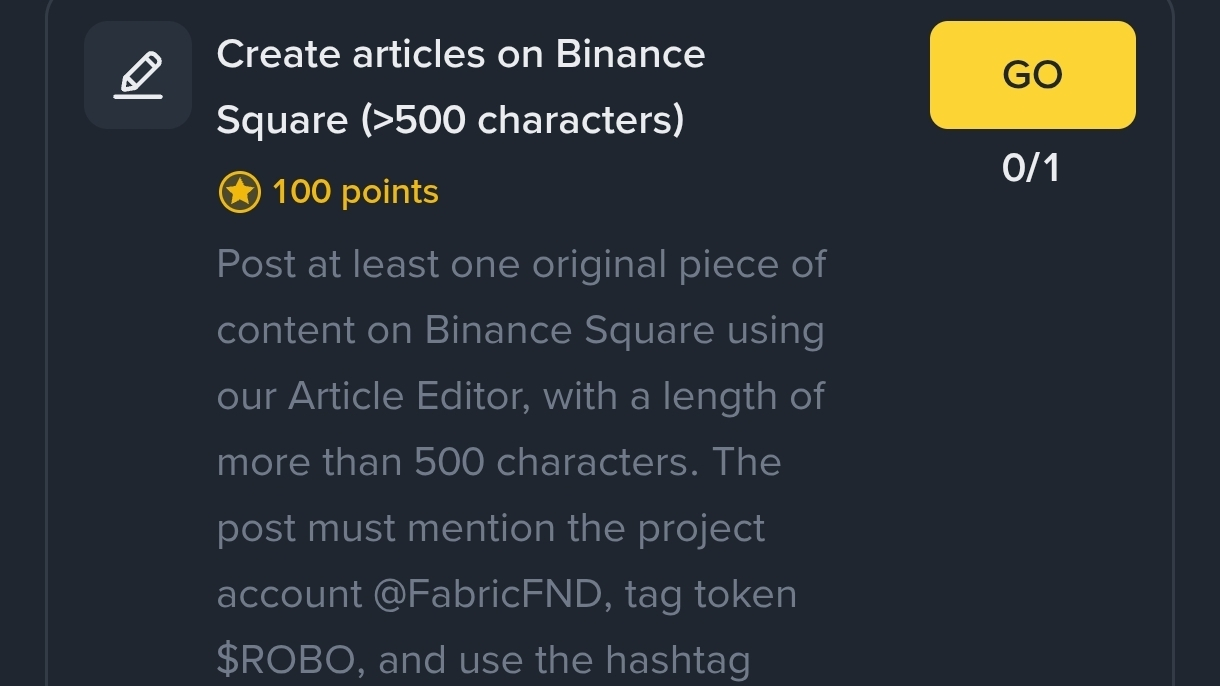Click the 'Square (>500 characters)' title line
Viewport: 1220px width, 686px height.
pyautogui.click(x=450, y=120)
